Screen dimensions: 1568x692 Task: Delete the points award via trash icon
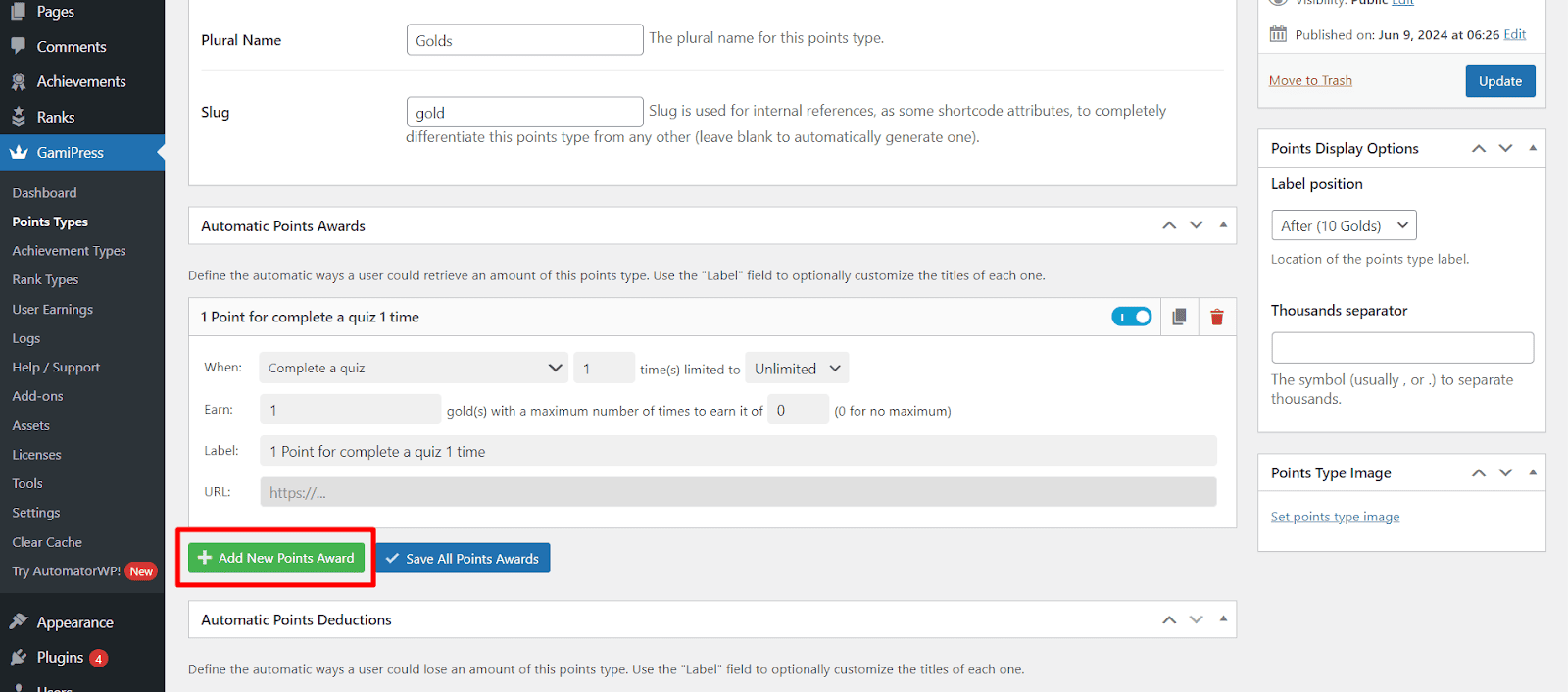pos(1216,317)
